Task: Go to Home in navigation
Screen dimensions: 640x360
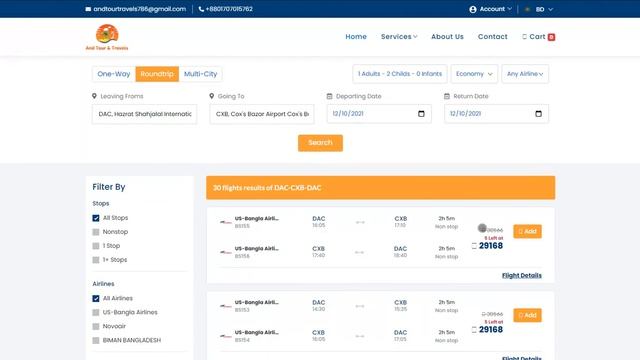Action: [x=356, y=37]
